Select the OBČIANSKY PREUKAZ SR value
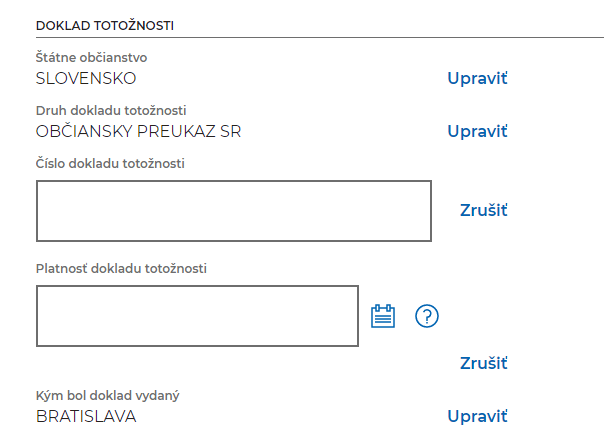 coord(138,131)
